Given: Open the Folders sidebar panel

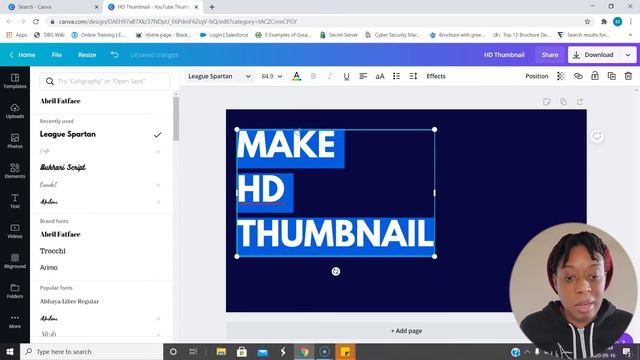Looking at the screenshot, I should point(15,291).
